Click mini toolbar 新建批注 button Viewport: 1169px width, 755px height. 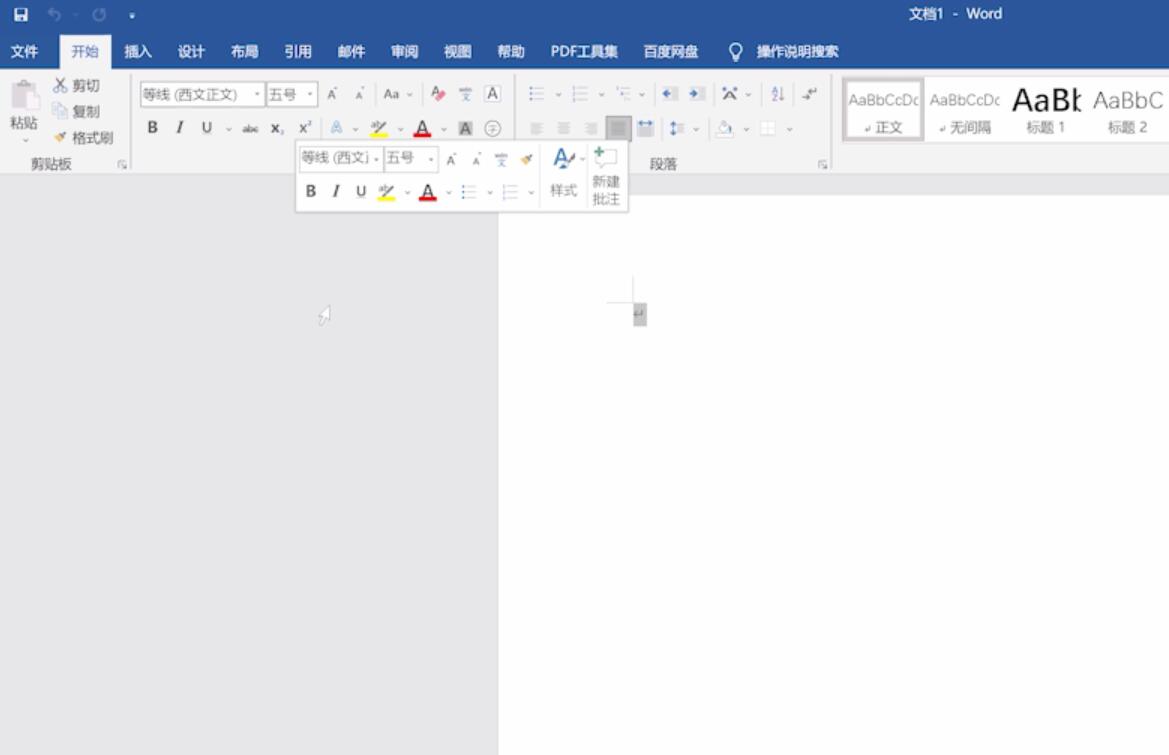point(606,176)
